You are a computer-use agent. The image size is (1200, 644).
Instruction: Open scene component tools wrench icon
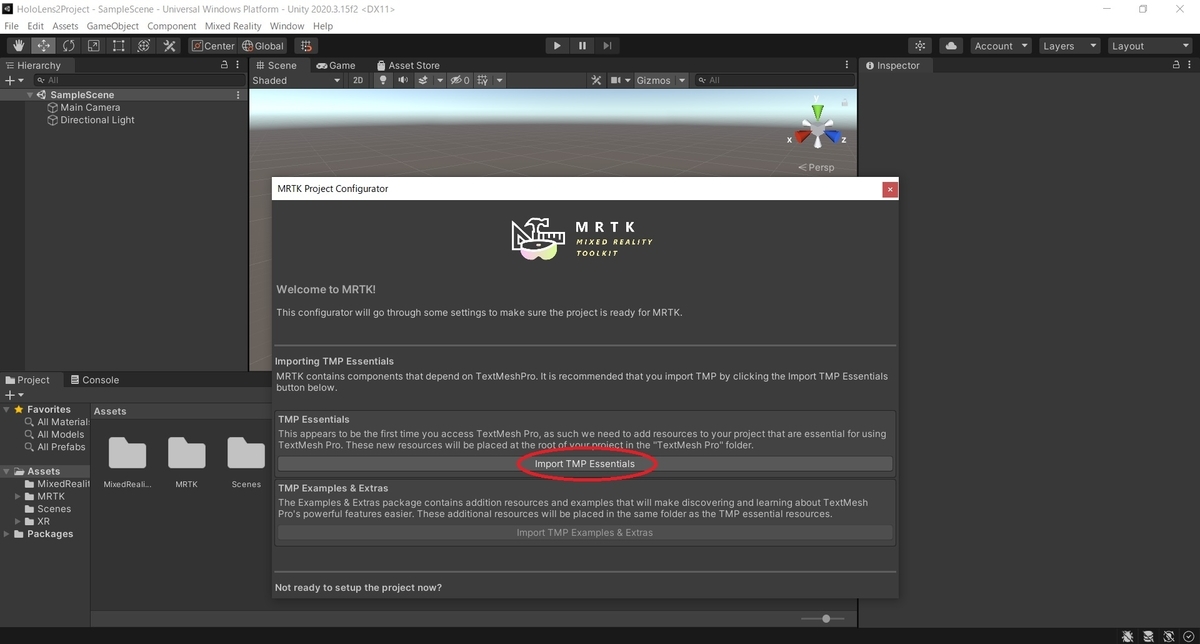coord(596,80)
